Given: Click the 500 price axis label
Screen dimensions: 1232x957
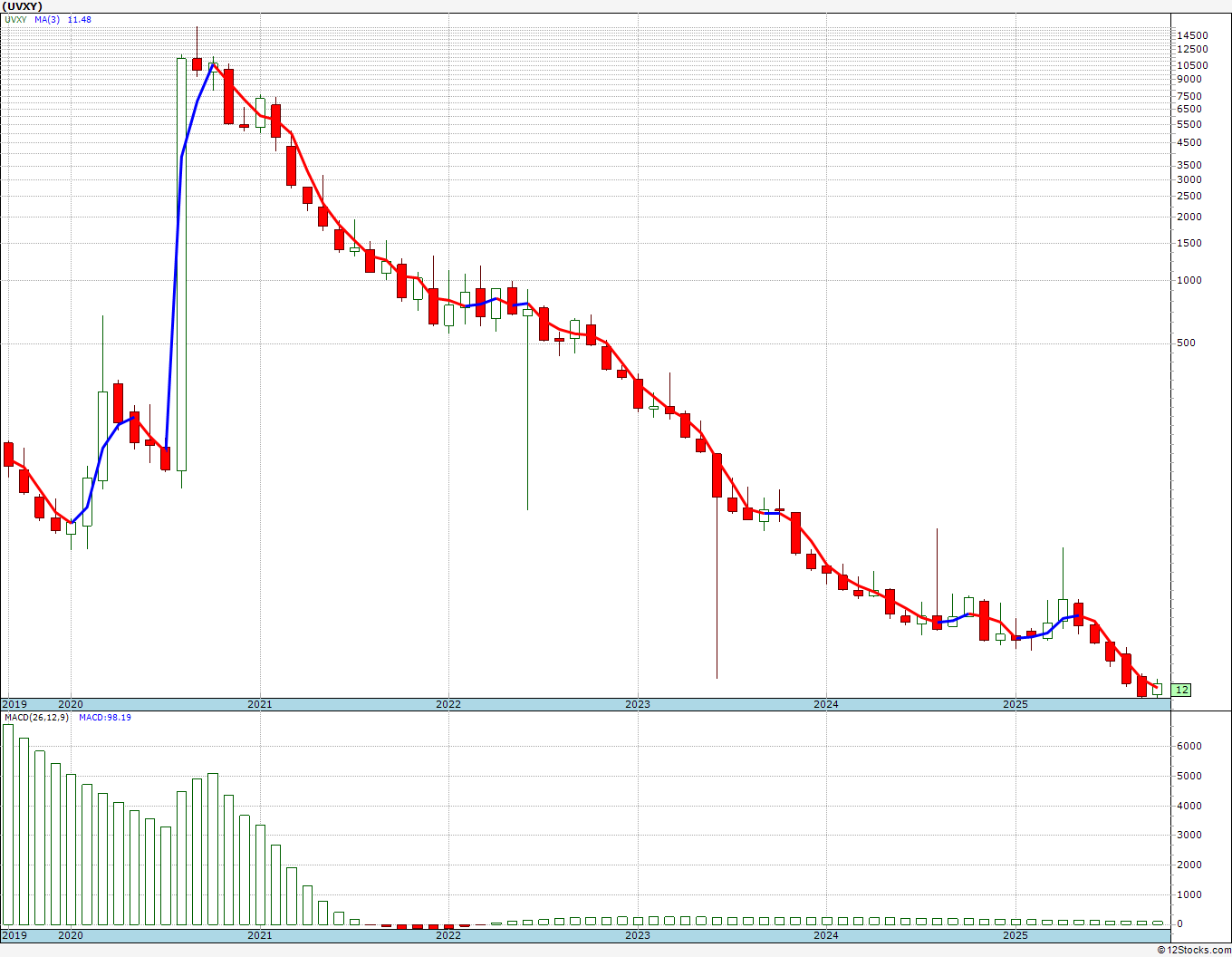Looking at the screenshot, I should [1186, 343].
